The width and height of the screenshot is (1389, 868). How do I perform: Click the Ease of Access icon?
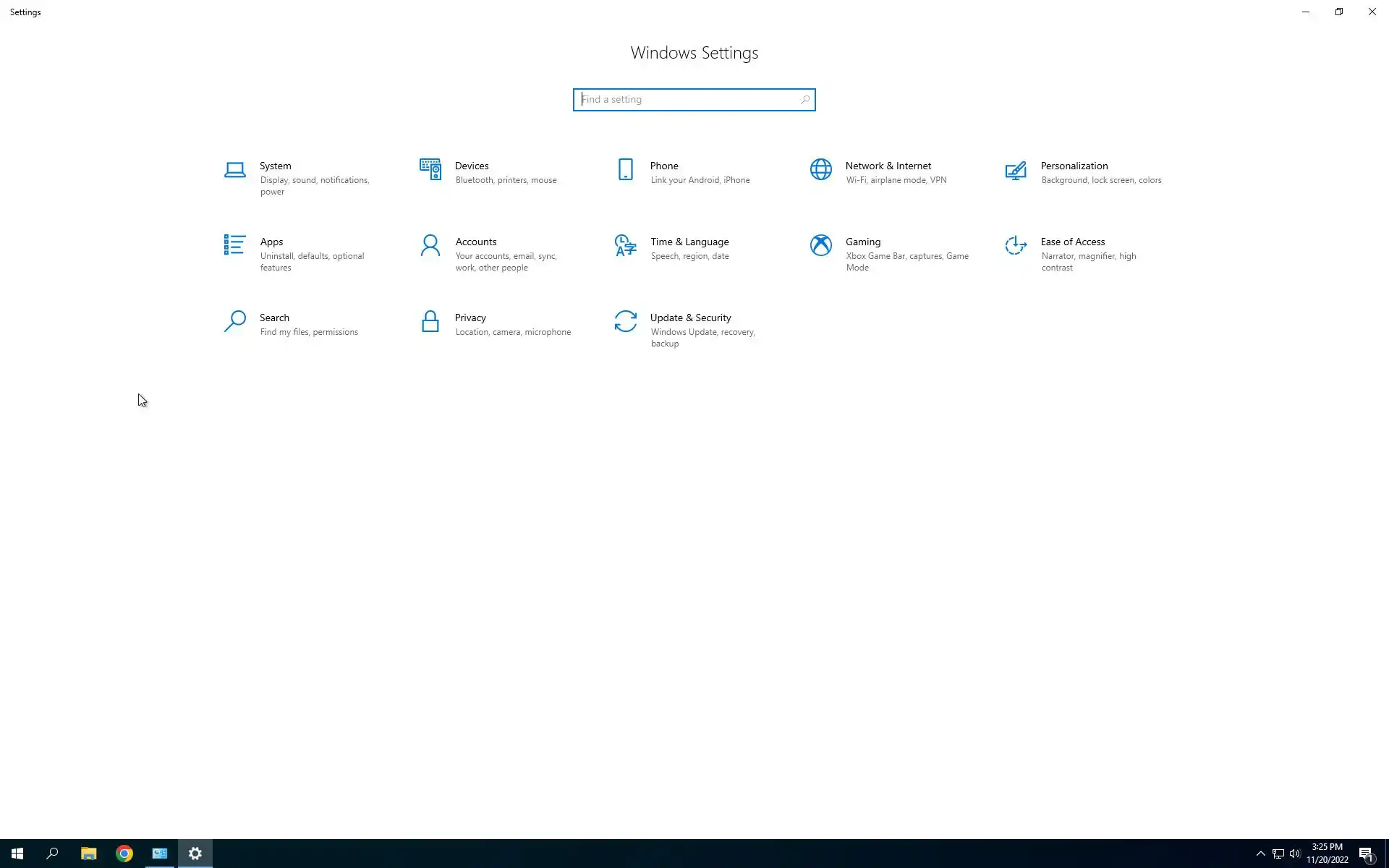pos(1016,245)
